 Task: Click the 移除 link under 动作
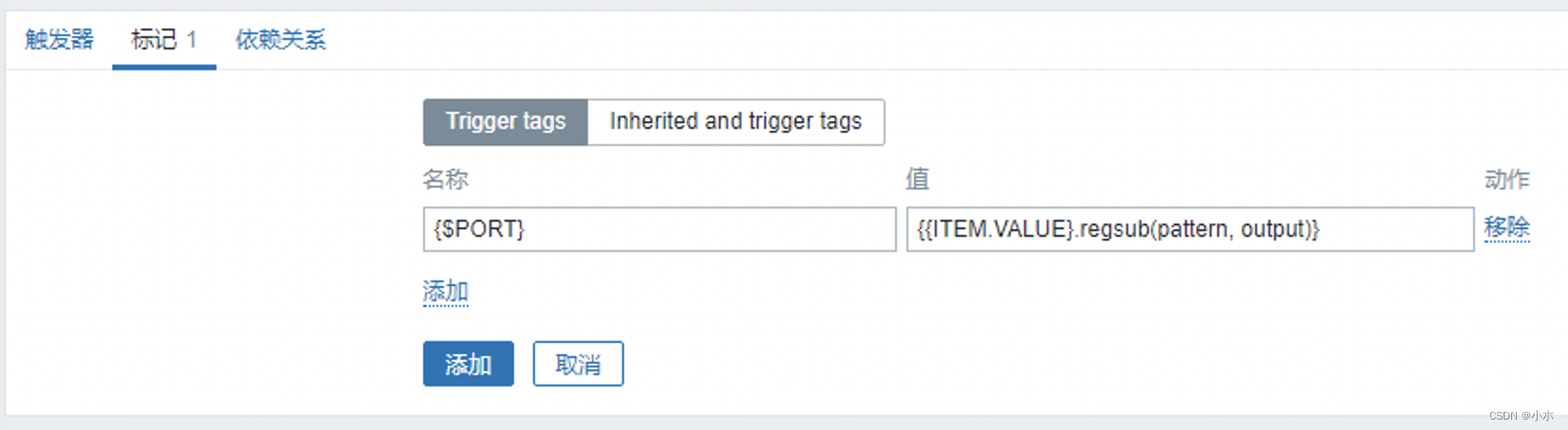(x=1506, y=228)
